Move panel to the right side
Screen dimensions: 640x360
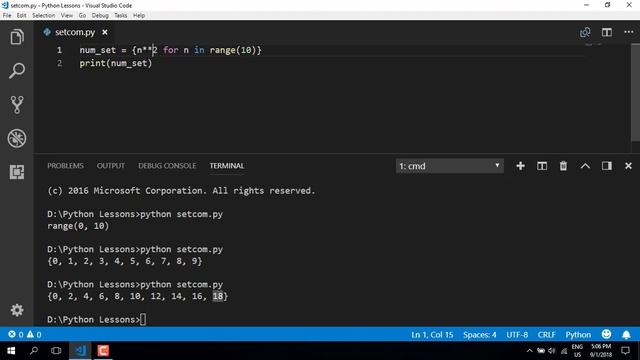[x=607, y=166]
